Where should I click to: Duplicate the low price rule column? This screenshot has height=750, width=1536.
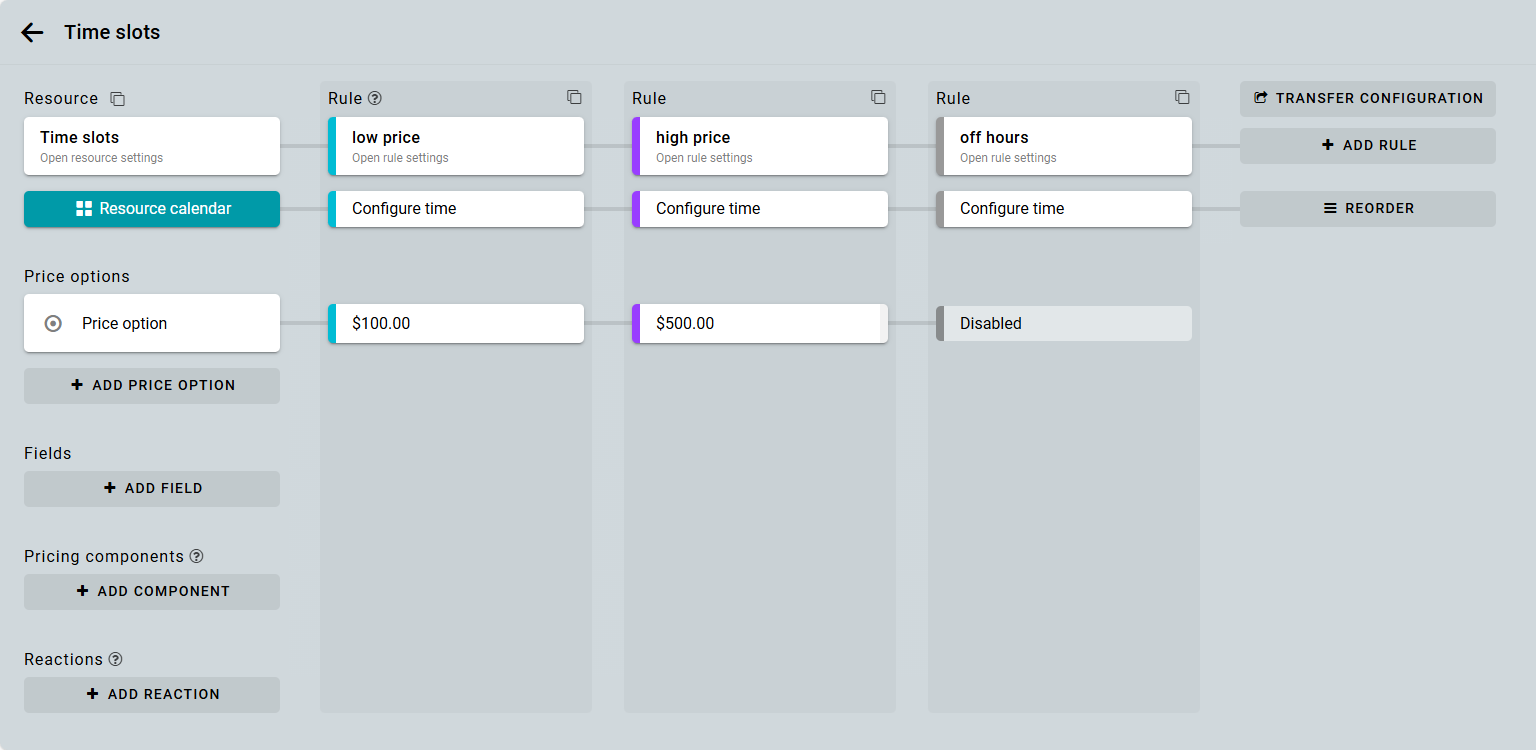[574, 97]
